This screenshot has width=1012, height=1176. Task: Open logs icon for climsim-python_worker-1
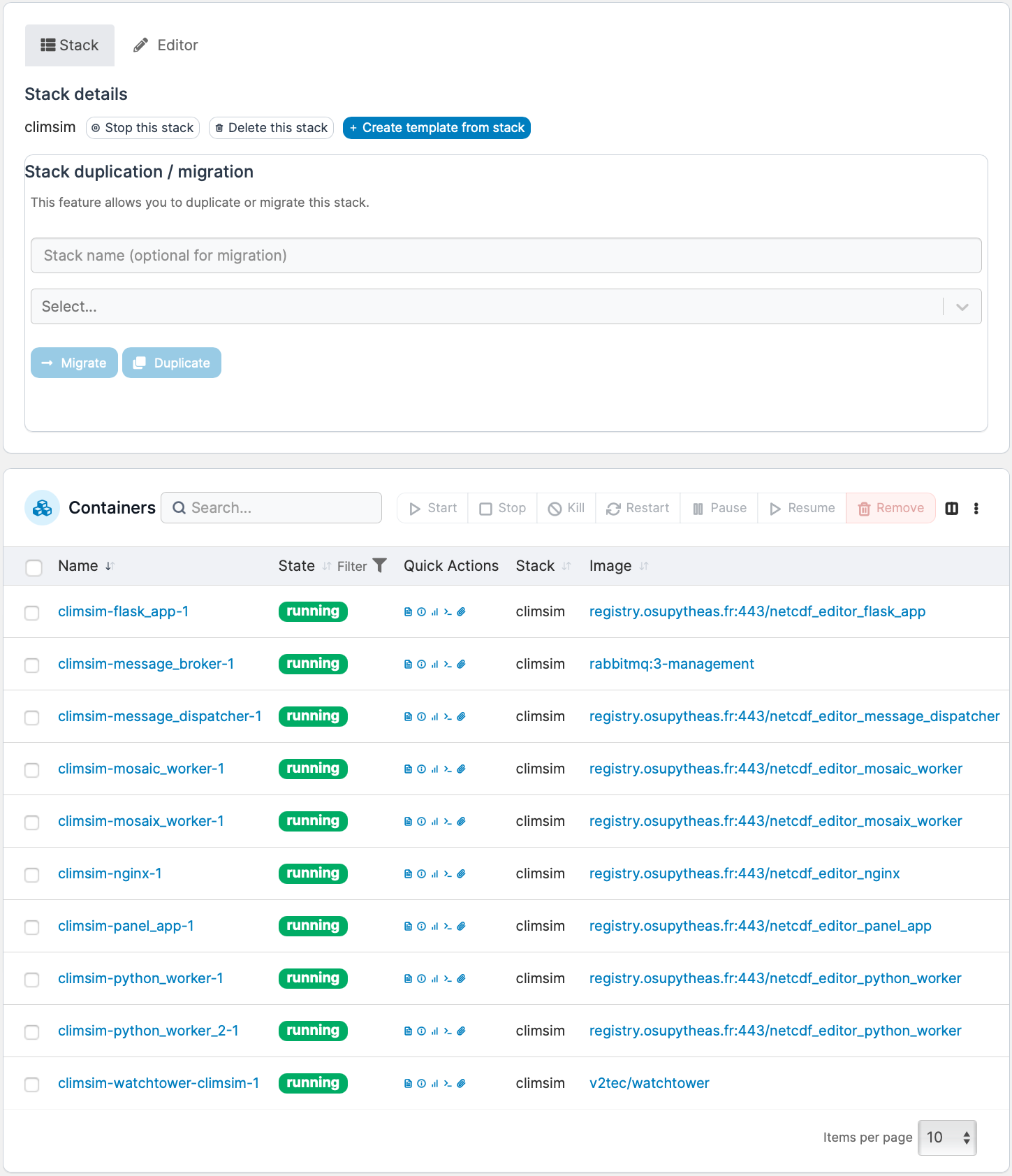409,979
